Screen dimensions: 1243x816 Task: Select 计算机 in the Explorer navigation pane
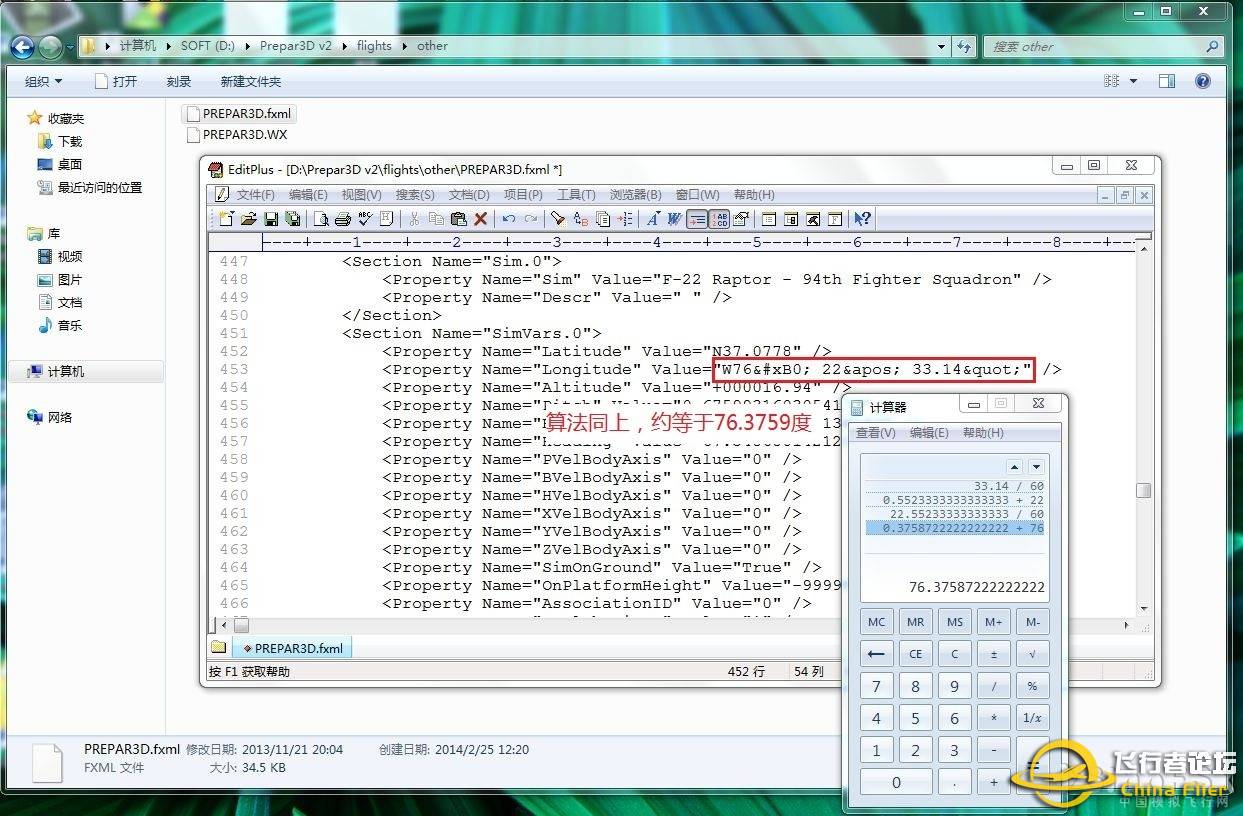(x=66, y=371)
